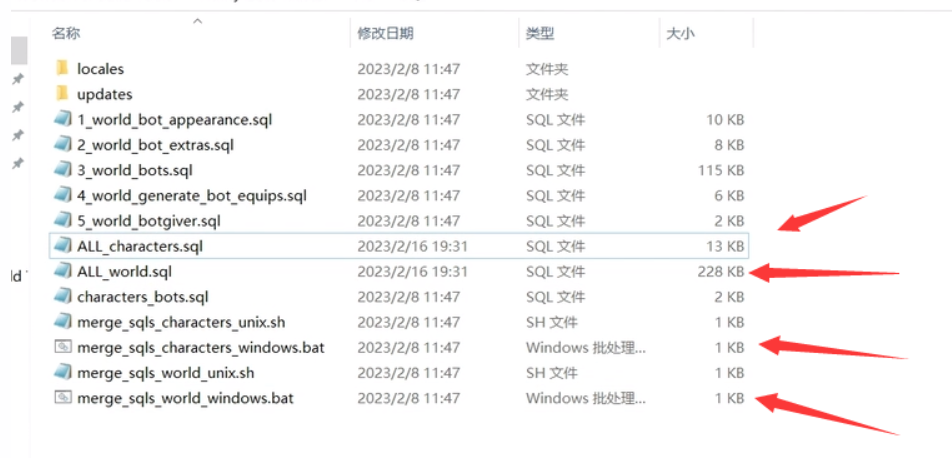Click the ALL_world.sql file icon
This screenshot has width=952, height=458.
point(62,271)
